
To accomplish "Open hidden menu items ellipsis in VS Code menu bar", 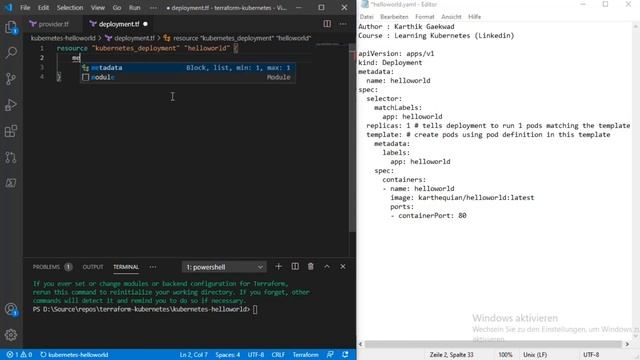I will tap(153, 8).
